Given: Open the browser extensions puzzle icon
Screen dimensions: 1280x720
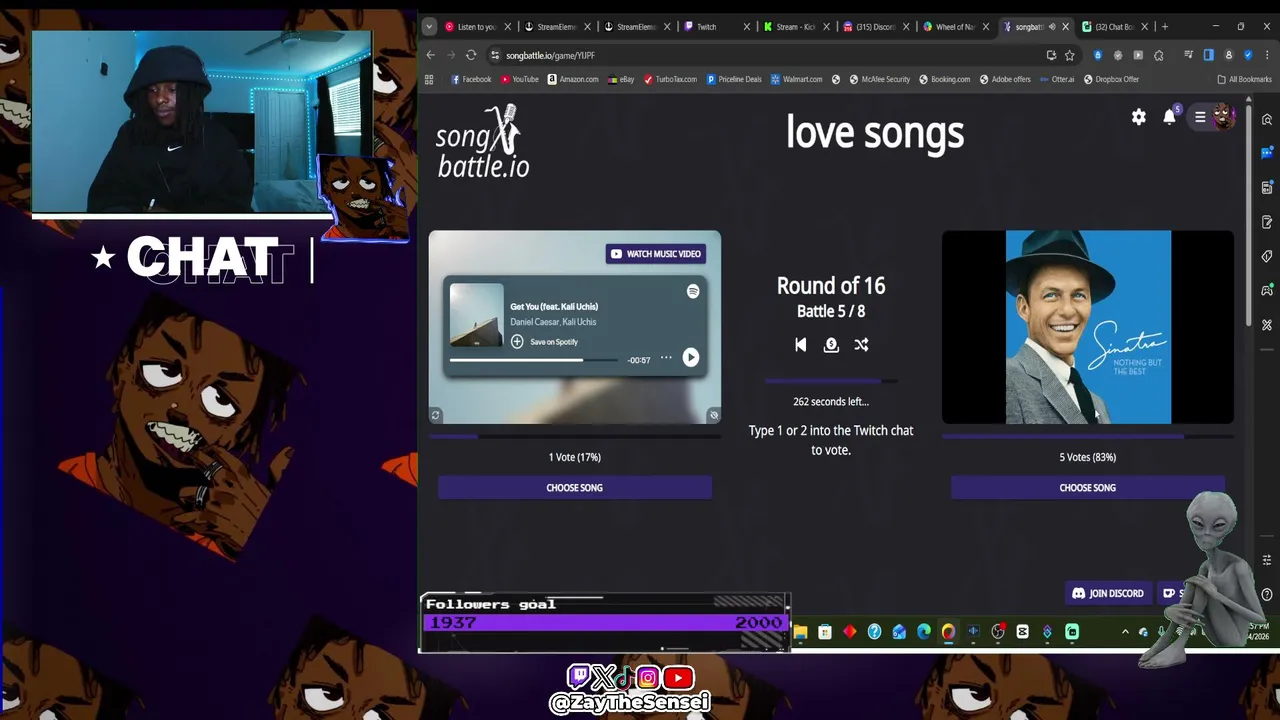Looking at the screenshot, I should click(1159, 55).
